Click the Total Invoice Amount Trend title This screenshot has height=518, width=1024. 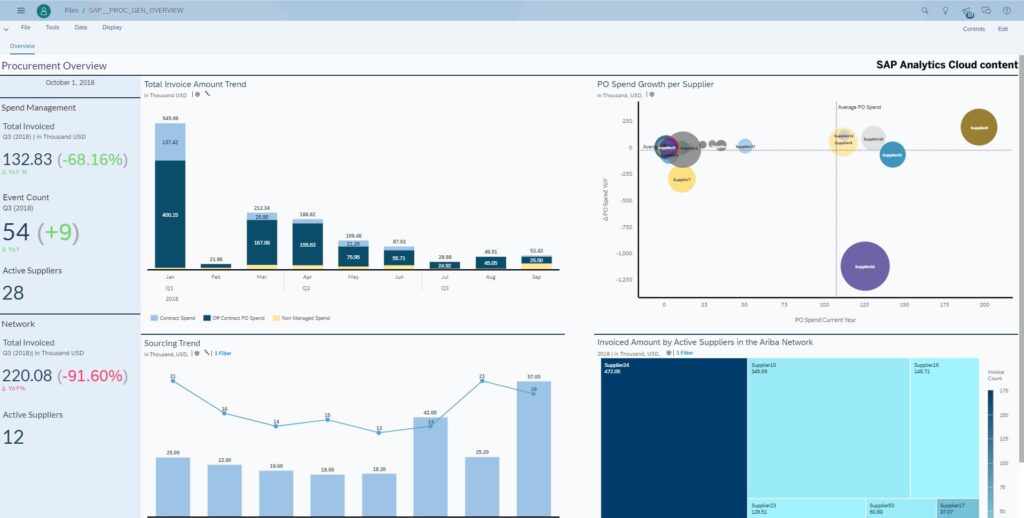pyautogui.click(x=195, y=84)
